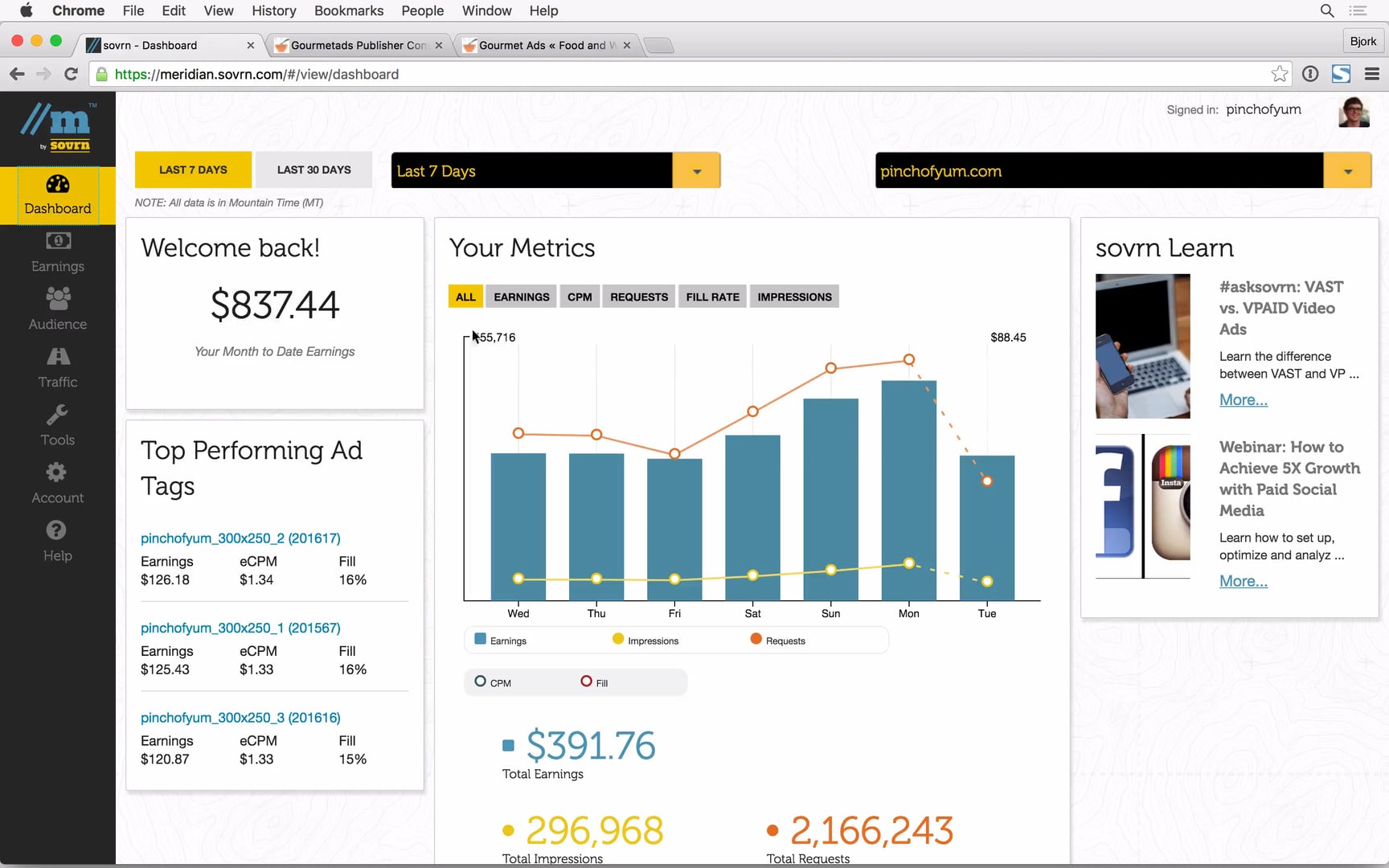Open the History menu
Screen dimensions: 1389x868
click(274, 10)
